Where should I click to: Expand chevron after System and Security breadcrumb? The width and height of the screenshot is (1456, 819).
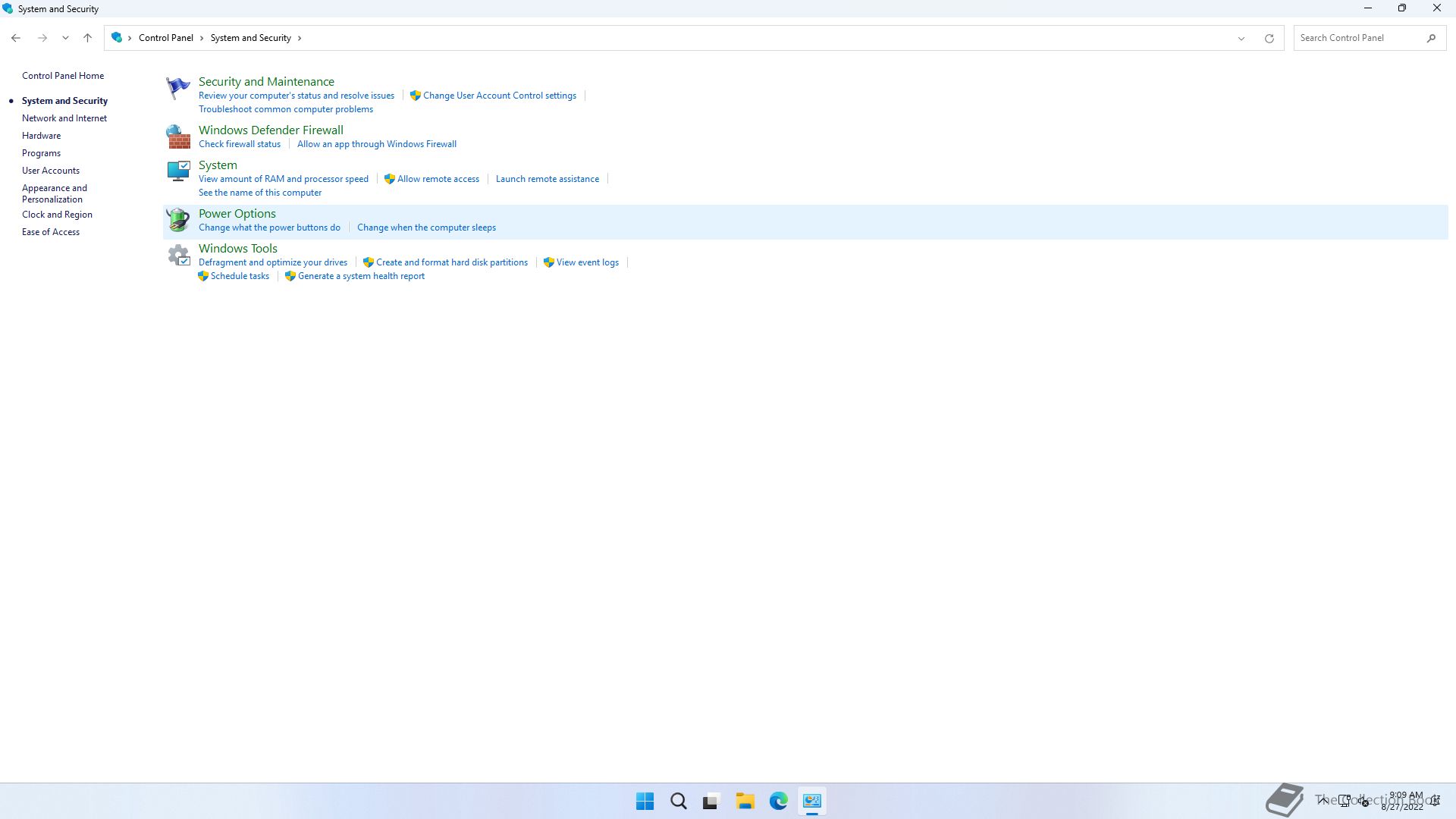point(300,38)
